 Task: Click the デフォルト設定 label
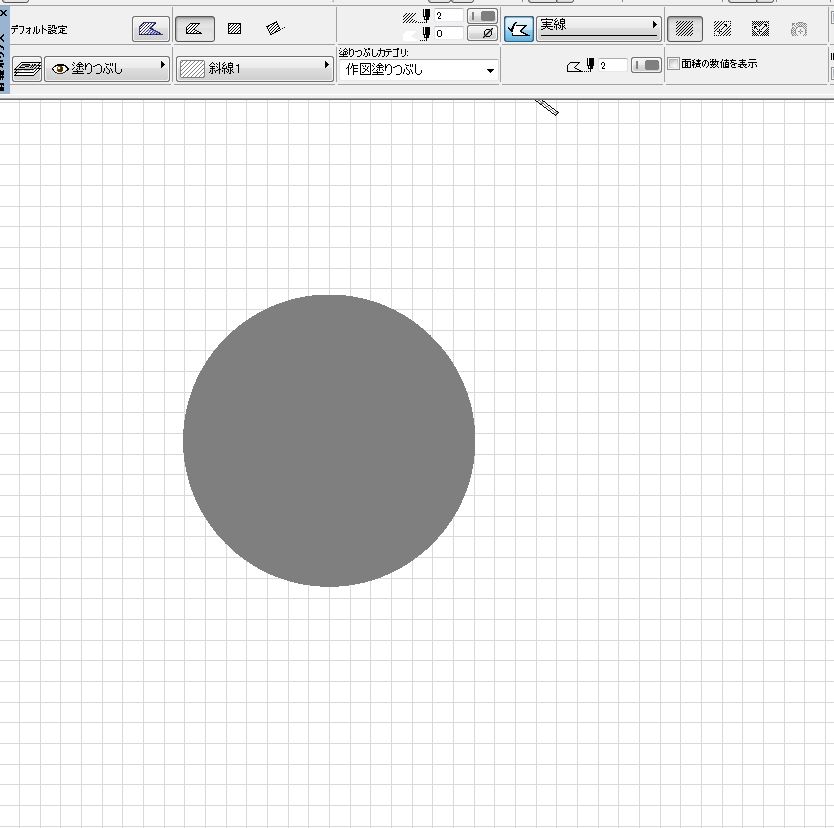tap(39, 30)
